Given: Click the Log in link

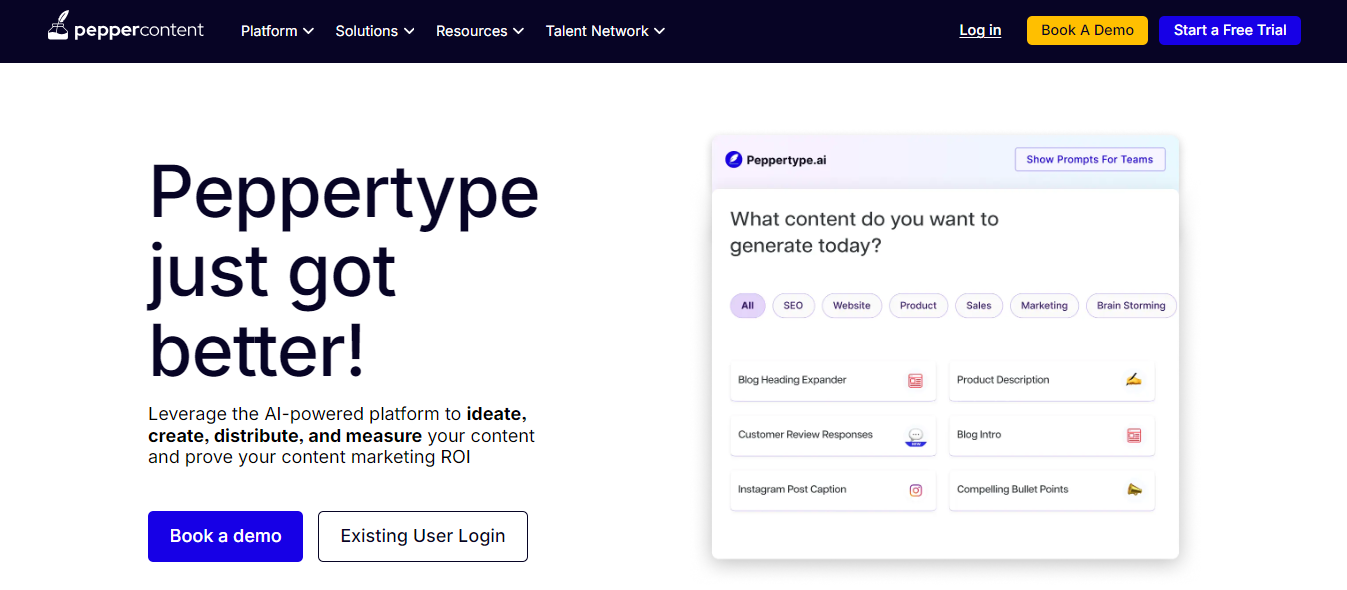Looking at the screenshot, I should (x=980, y=30).
